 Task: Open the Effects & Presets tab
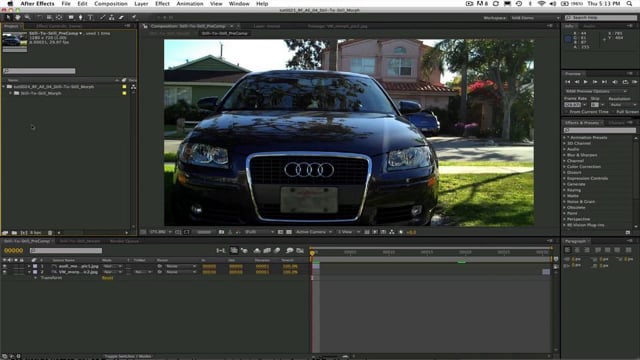click(582, 122)
